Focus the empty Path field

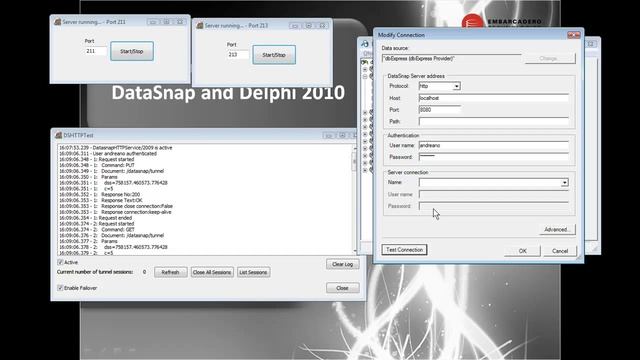[x=493, y=121]
